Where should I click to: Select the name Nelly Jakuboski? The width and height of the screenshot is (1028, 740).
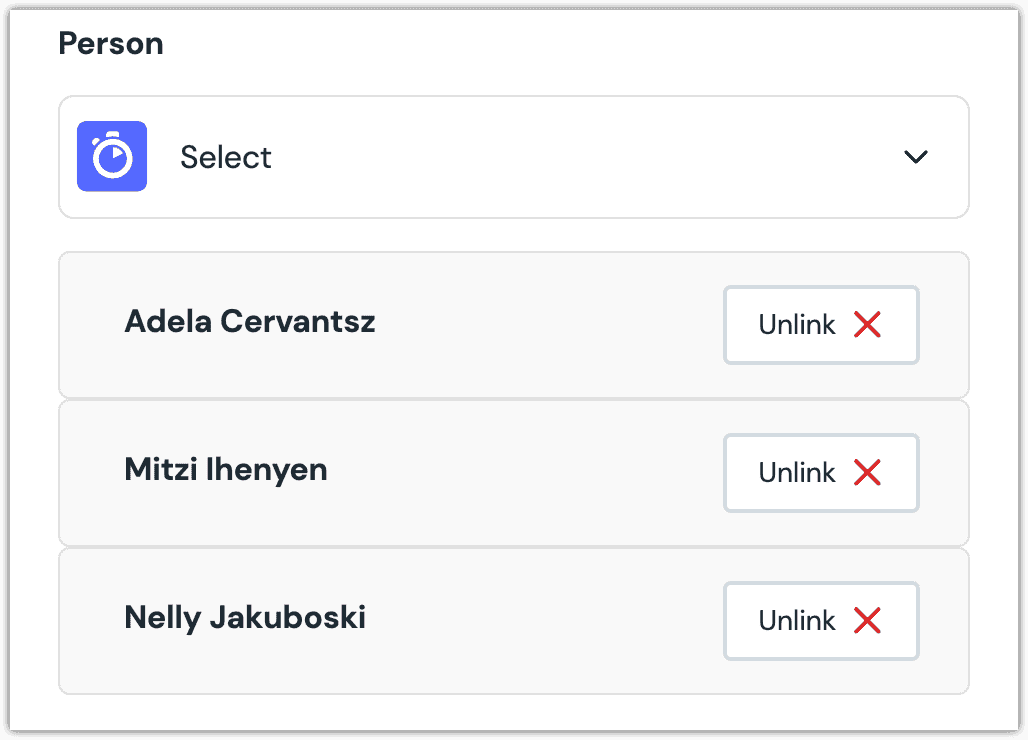coord(244,618)
